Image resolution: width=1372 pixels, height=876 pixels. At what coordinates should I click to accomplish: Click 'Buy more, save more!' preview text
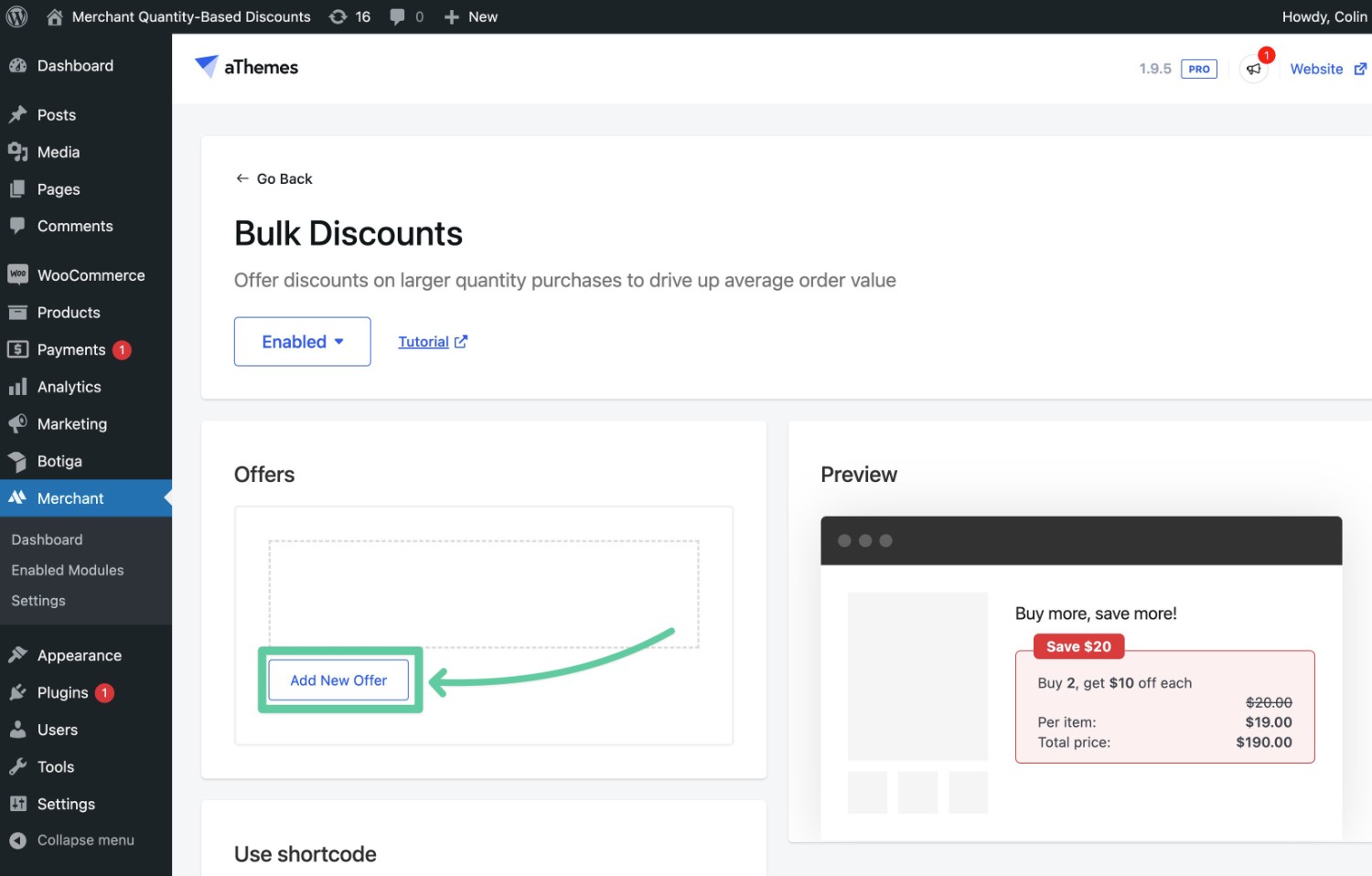(x=1096, y=614)
